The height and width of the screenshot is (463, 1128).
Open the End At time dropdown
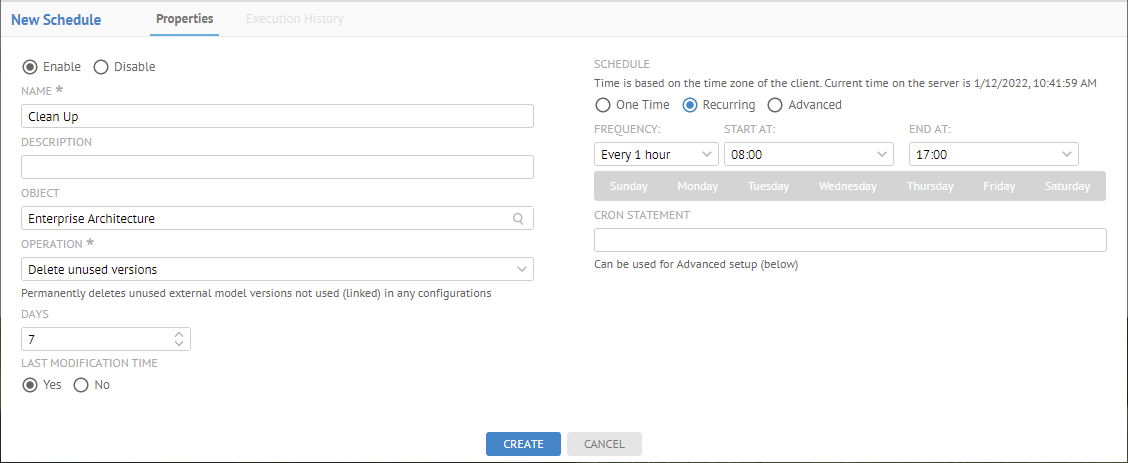click(x=994, y=155)
